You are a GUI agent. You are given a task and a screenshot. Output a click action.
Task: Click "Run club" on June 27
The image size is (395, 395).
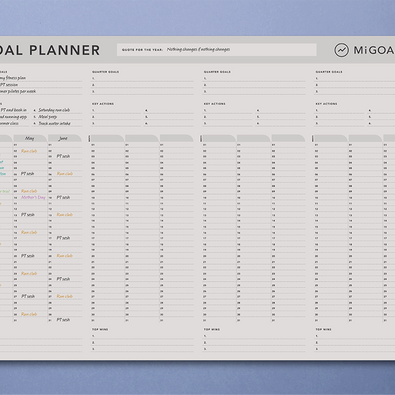coord(65,296)
